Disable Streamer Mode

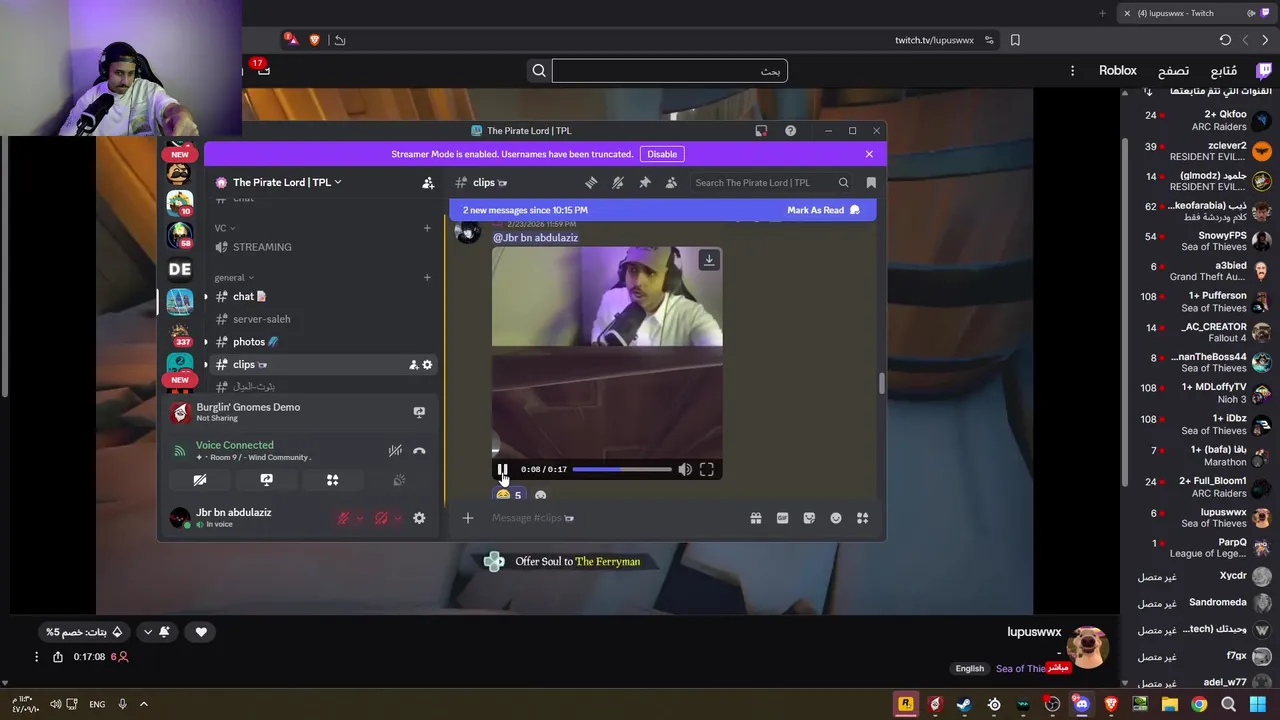[662, 154]
